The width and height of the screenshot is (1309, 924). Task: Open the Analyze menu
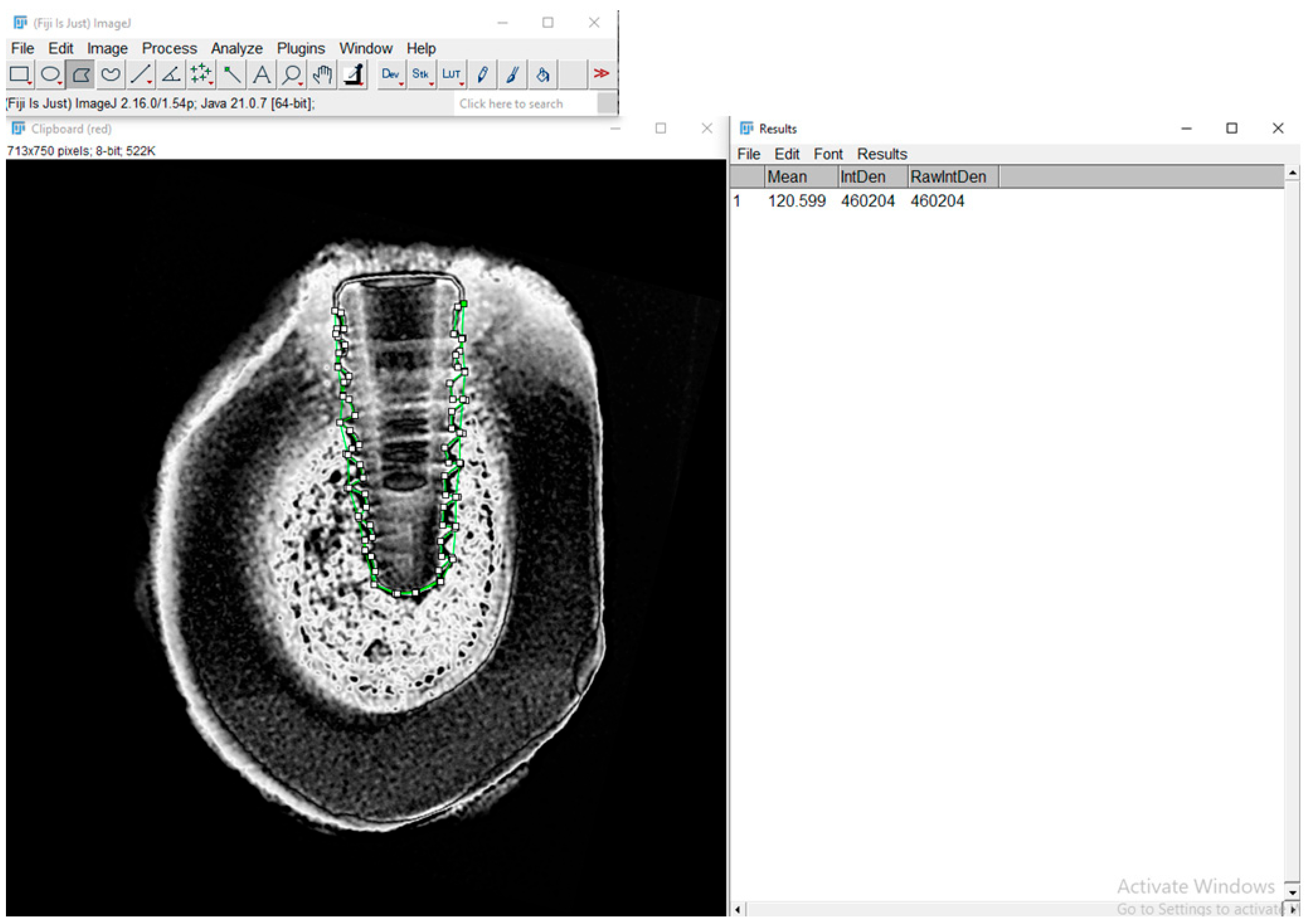click(237, 49)
